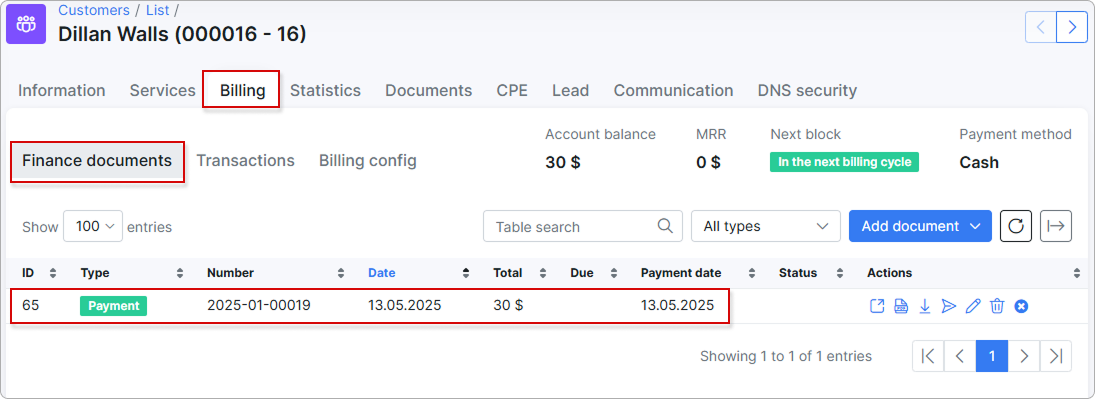Click the Dillan Walls customer title
This screenshot has width=1095, height=399.
(182, 34)
